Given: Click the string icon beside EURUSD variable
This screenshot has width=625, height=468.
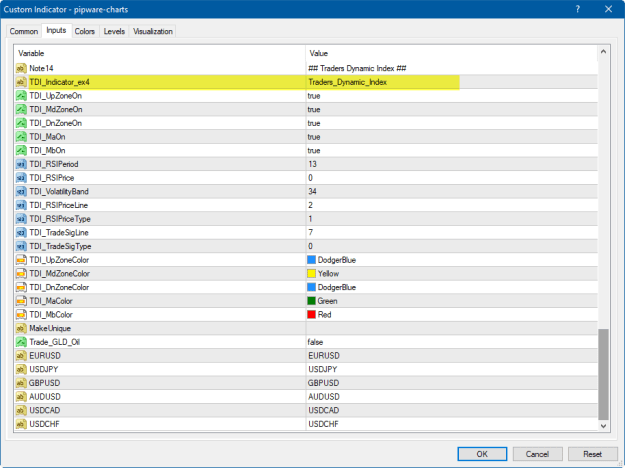Looking at the screenshot, I should 21,356.
